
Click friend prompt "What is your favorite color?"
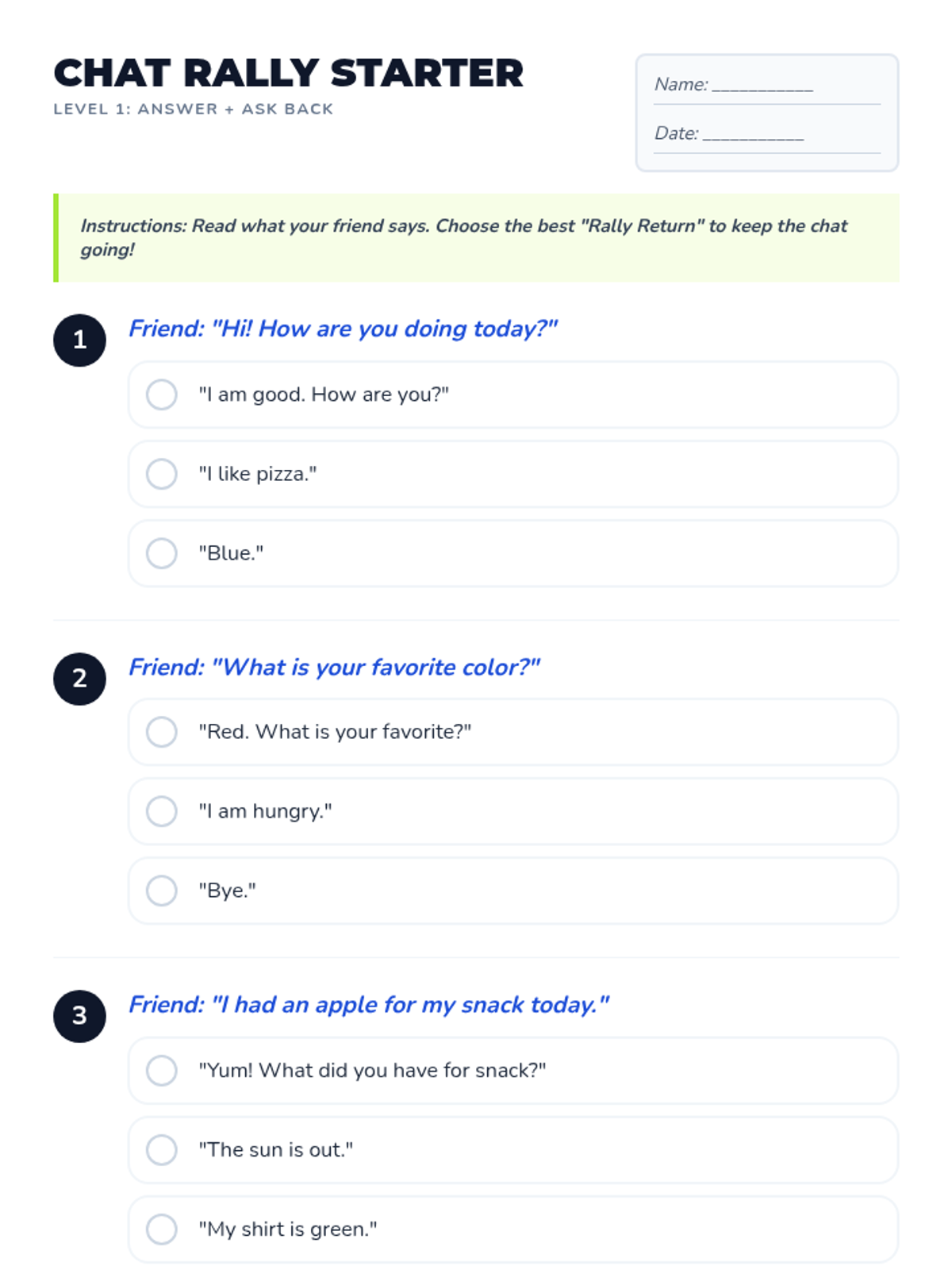(x=334, y=667)
